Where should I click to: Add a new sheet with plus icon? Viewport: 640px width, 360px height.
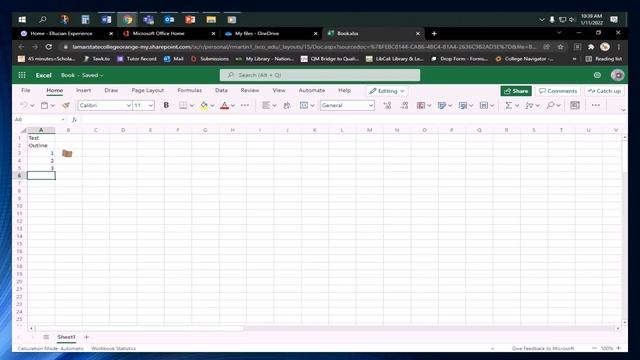coord(87,337)
